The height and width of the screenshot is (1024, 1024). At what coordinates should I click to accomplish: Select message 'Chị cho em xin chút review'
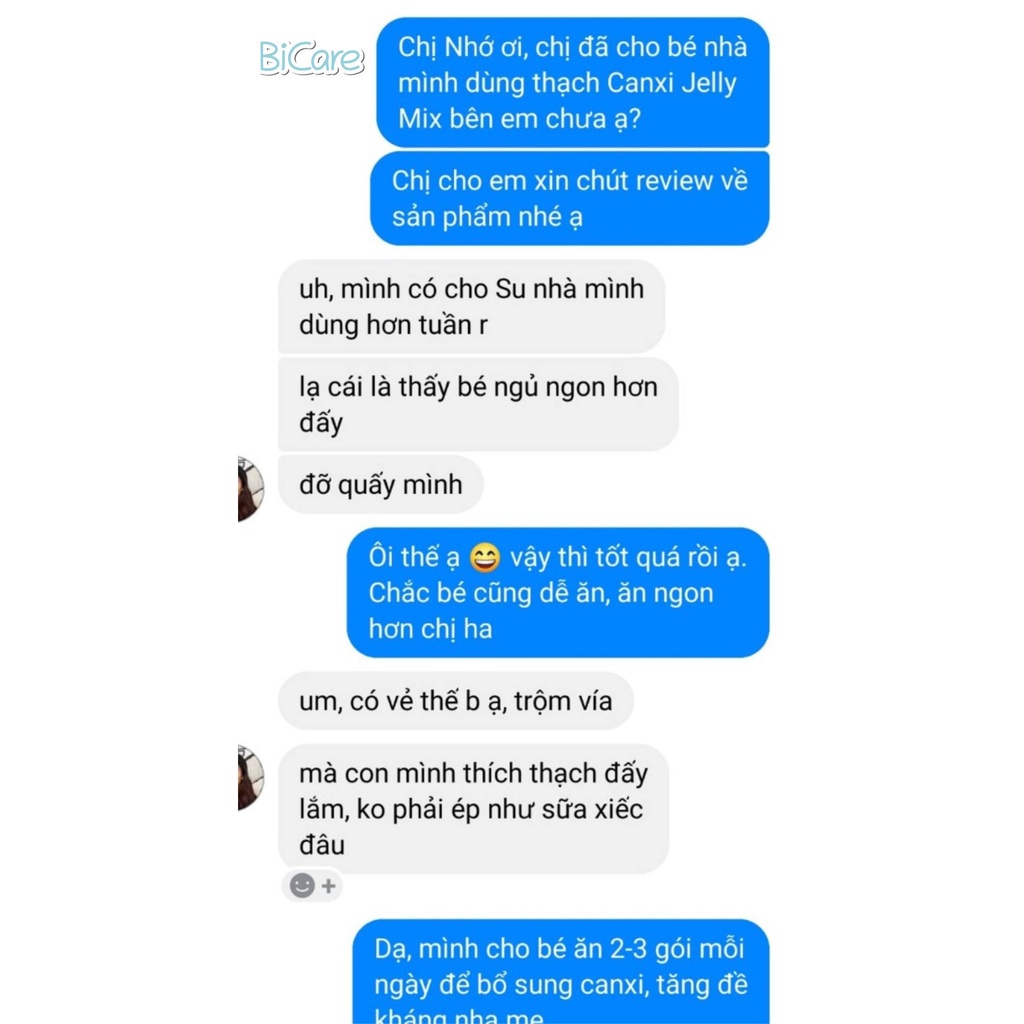tap(569, 199)
